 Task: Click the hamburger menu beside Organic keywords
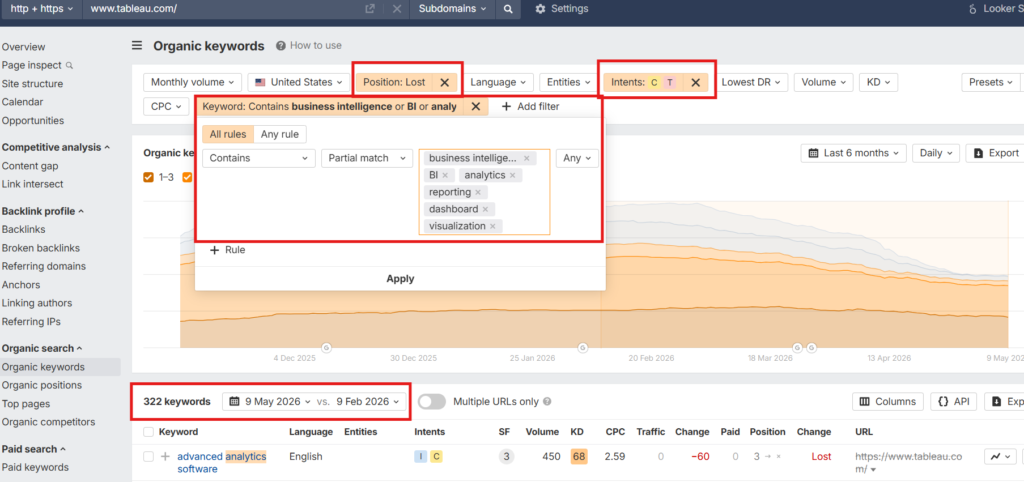[137, 46]
